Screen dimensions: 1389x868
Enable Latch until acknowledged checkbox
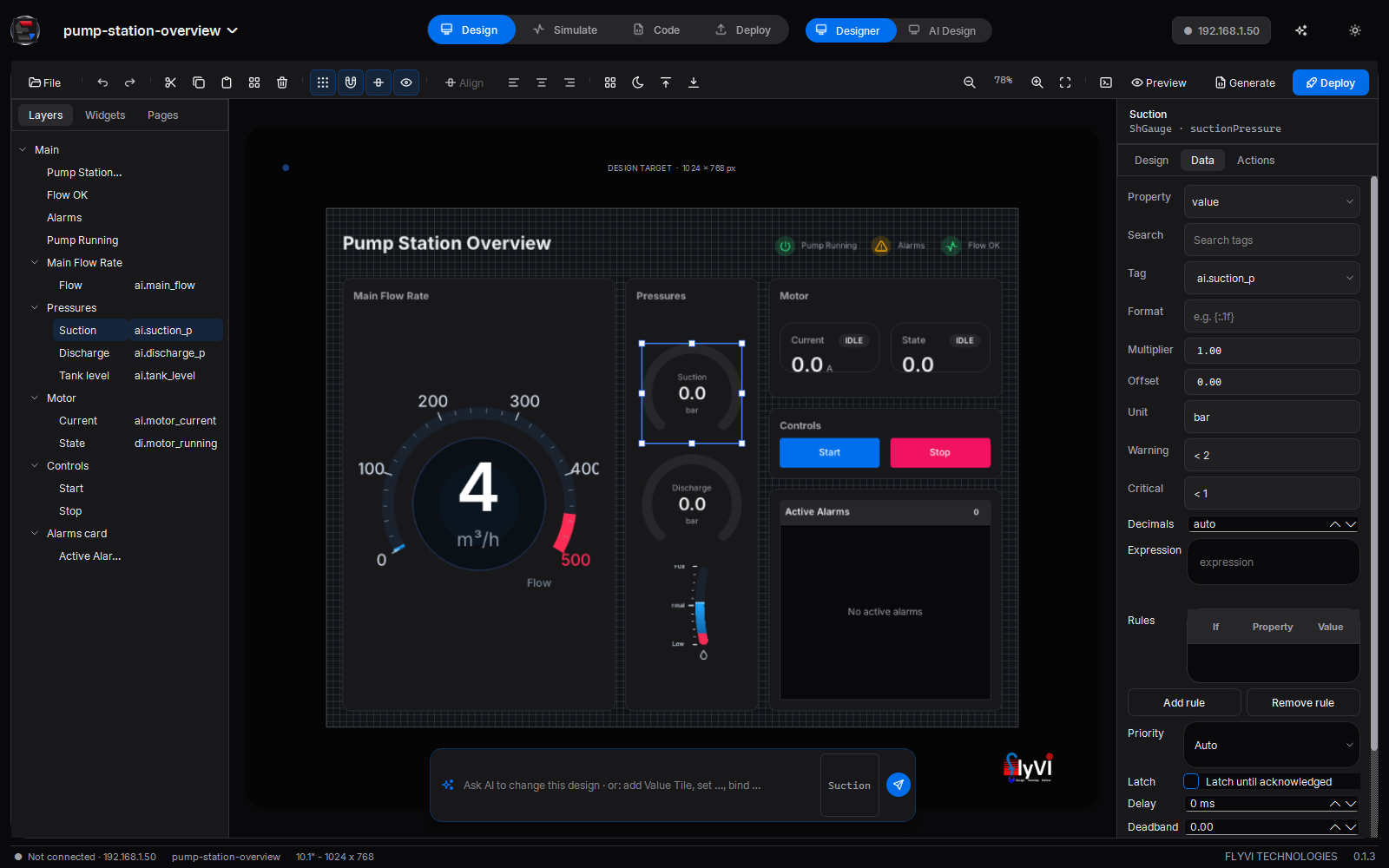click(1191, 781)
